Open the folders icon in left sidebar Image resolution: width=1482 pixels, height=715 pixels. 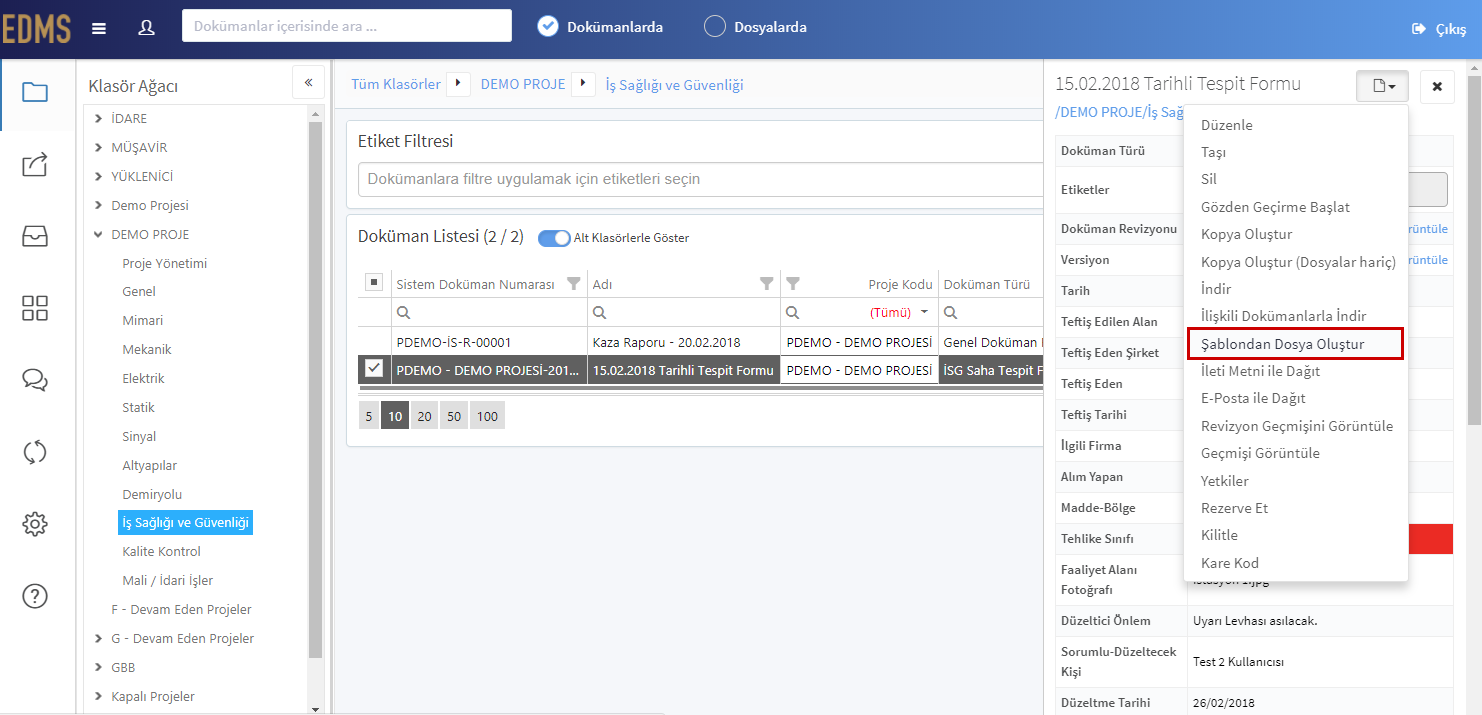[x=35, y=92]
